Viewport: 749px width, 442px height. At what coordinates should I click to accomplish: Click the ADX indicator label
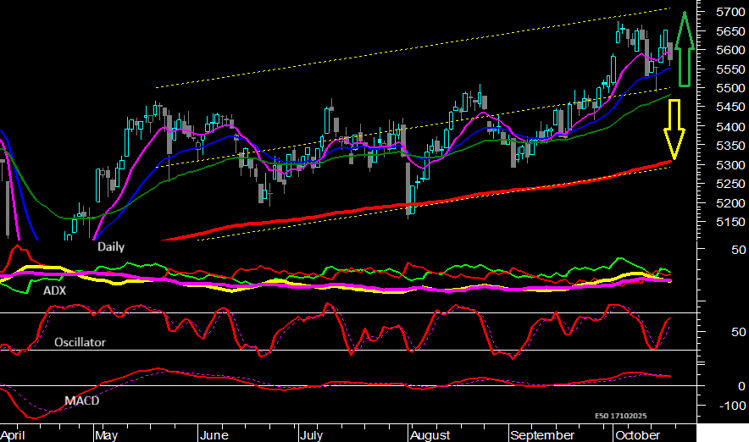[x=55, y=290]
